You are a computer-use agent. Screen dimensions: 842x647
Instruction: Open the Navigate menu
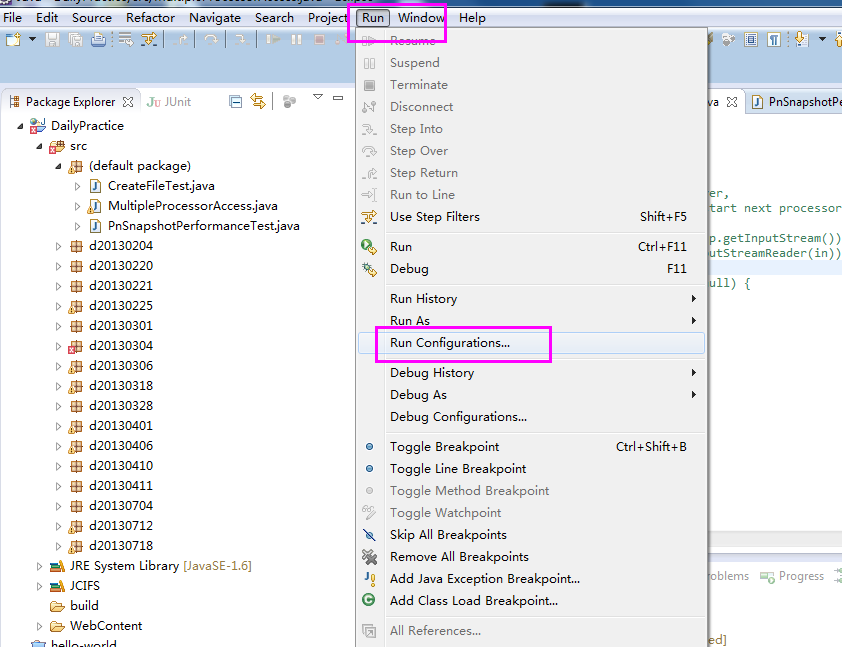pyautogui.click(x=215, y=18)
